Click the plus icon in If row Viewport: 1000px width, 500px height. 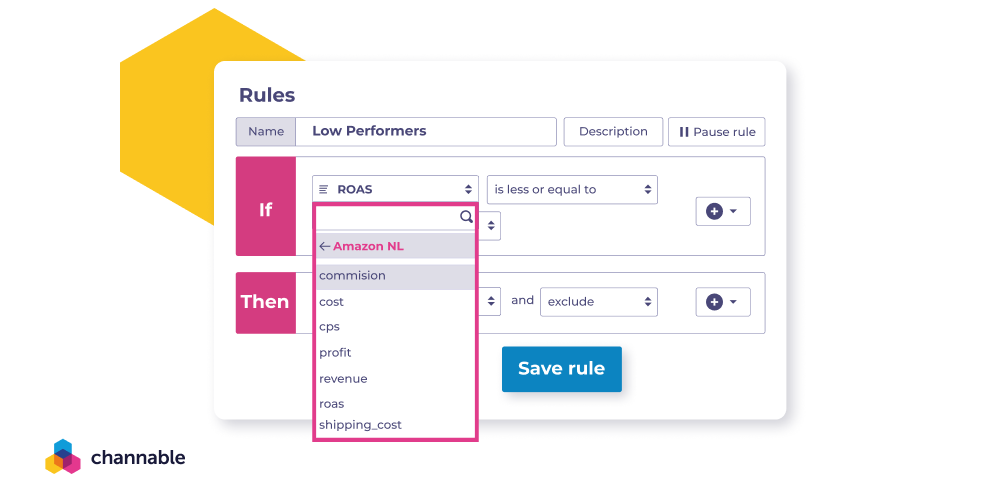pyautogui.click(x=714, y=211)
